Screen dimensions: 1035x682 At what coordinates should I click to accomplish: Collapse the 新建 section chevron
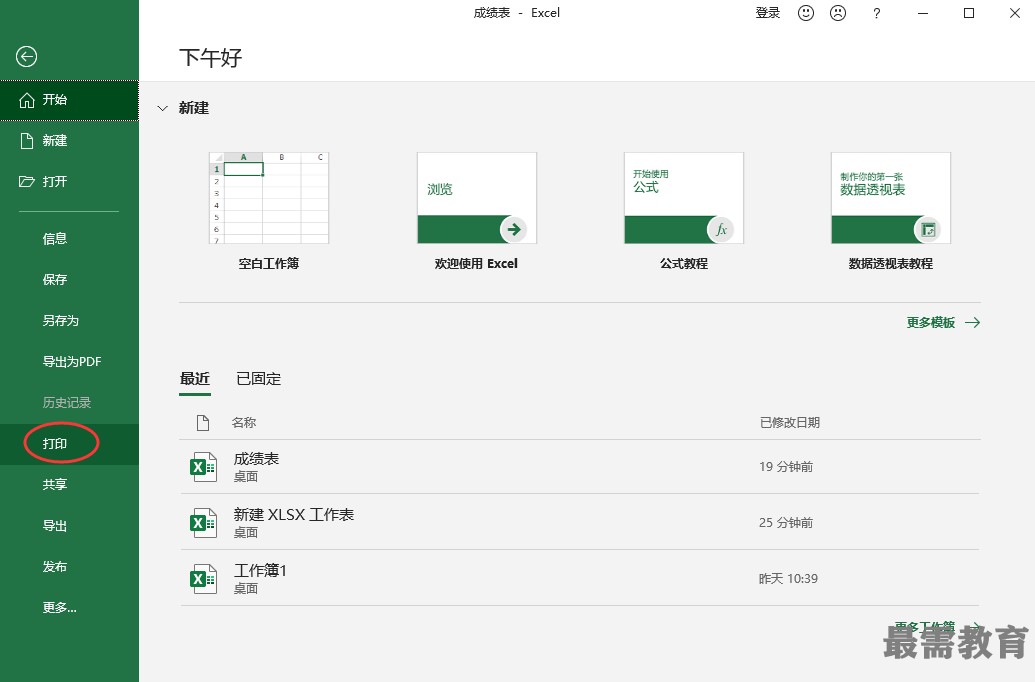point(162,108)
